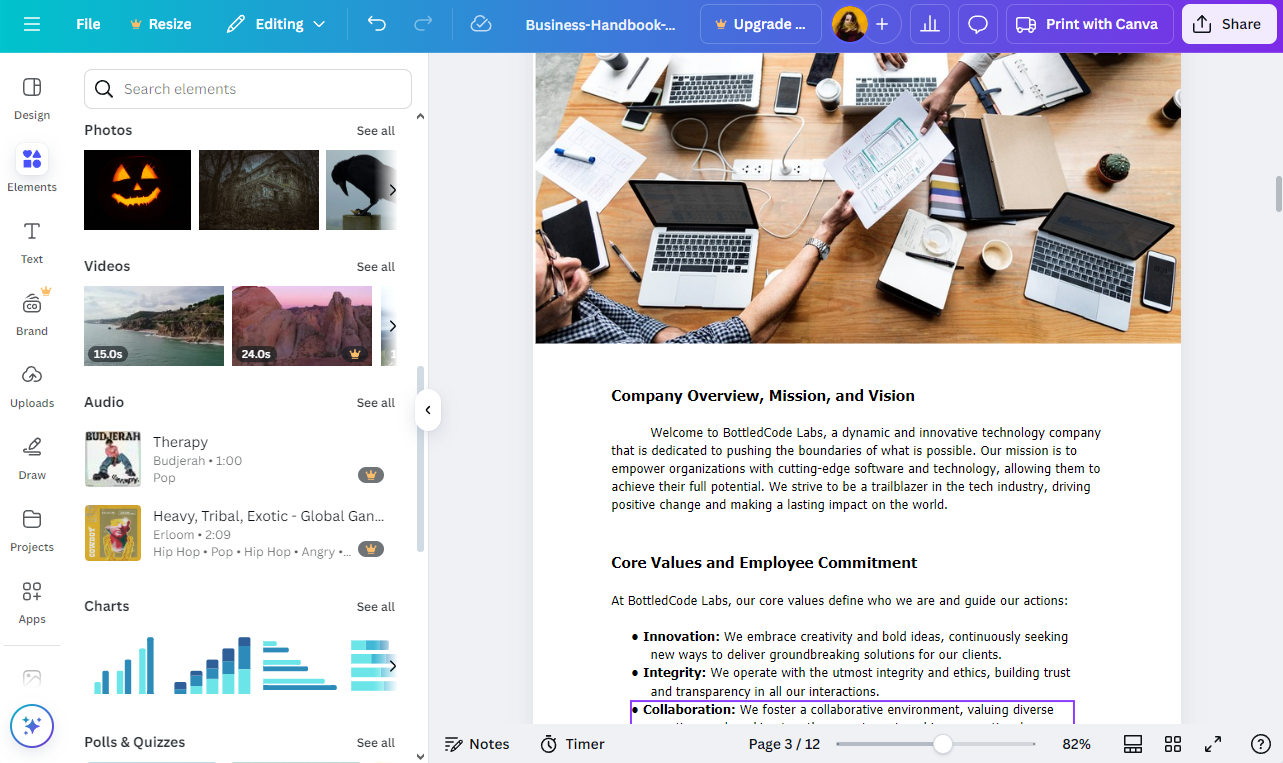This screenshot has width=1283, height=763.
Task: See all Polls & Quizzes
Action: tap(376, 743)
